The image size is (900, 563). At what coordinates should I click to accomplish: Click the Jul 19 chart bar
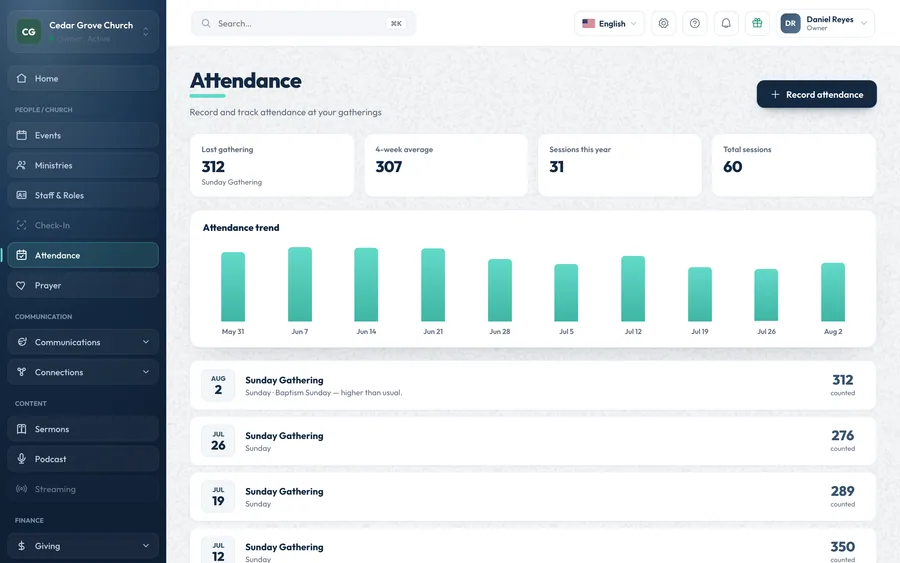(700, 294)
